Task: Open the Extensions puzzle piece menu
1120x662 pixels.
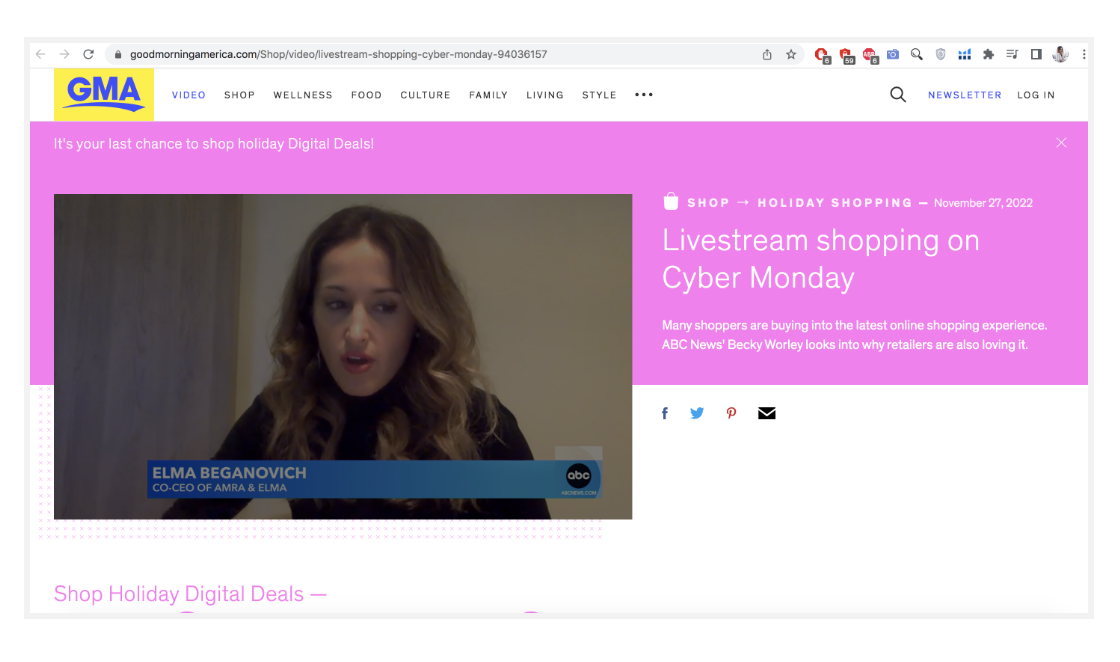Action: tap(989, 54)
